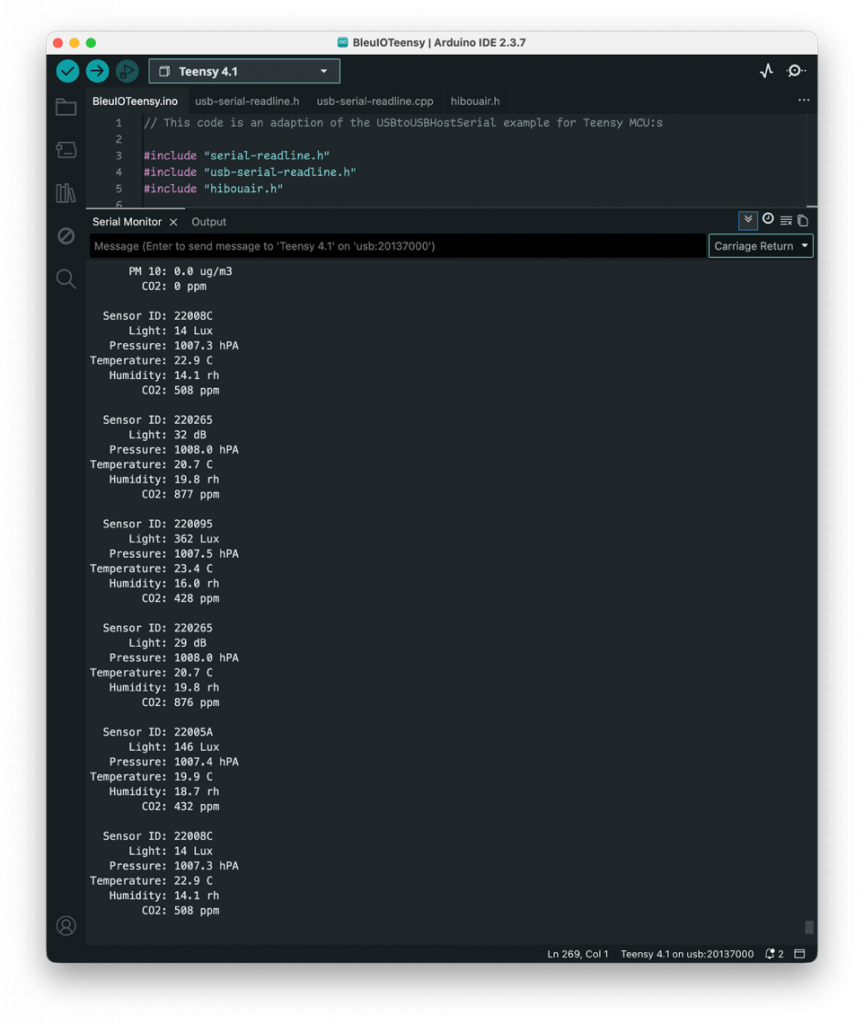Clear serial monitor output icon
The image size is (864, 1024).
(x=802, y=221)
